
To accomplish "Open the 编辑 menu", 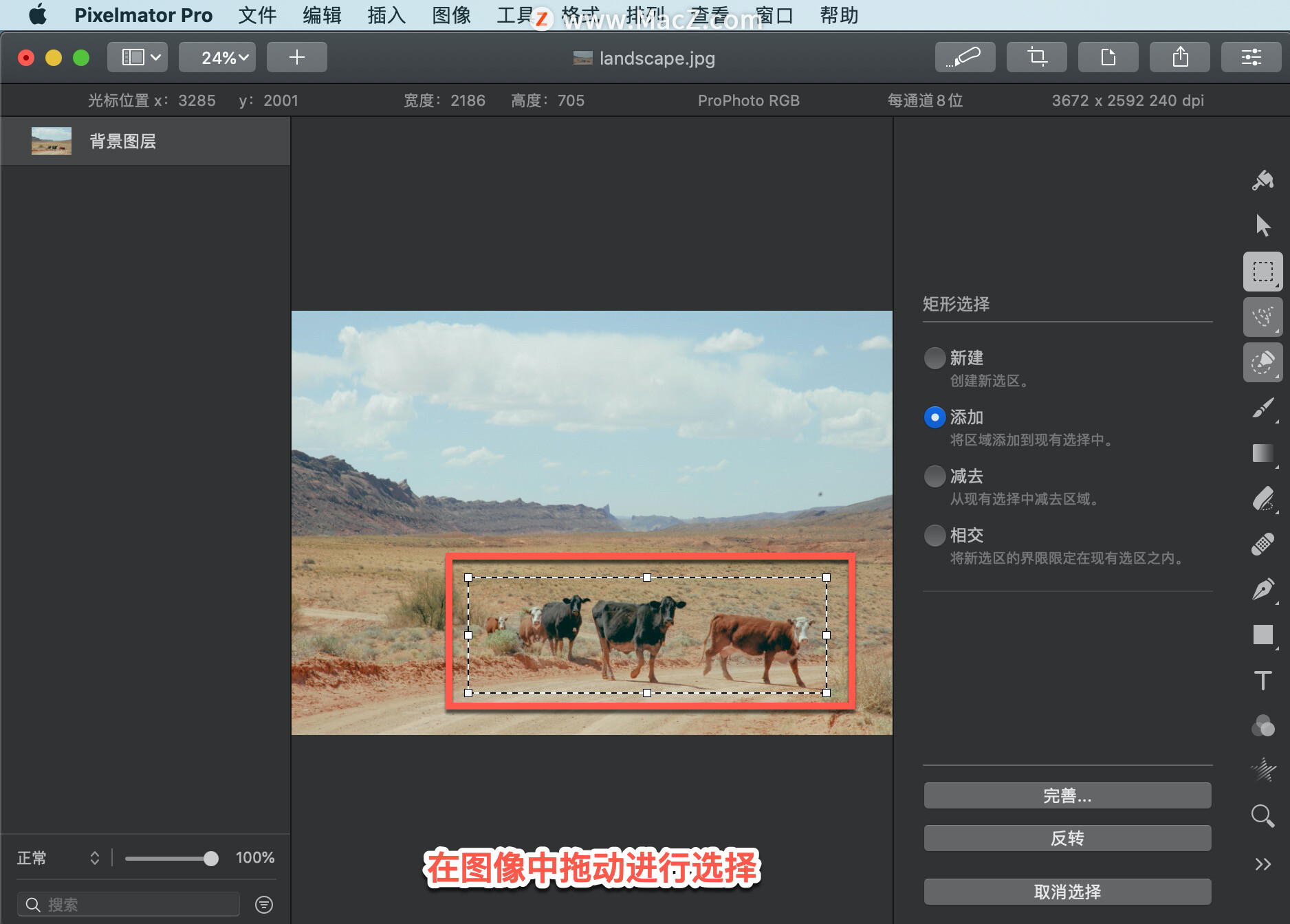I will pos(322,14).
